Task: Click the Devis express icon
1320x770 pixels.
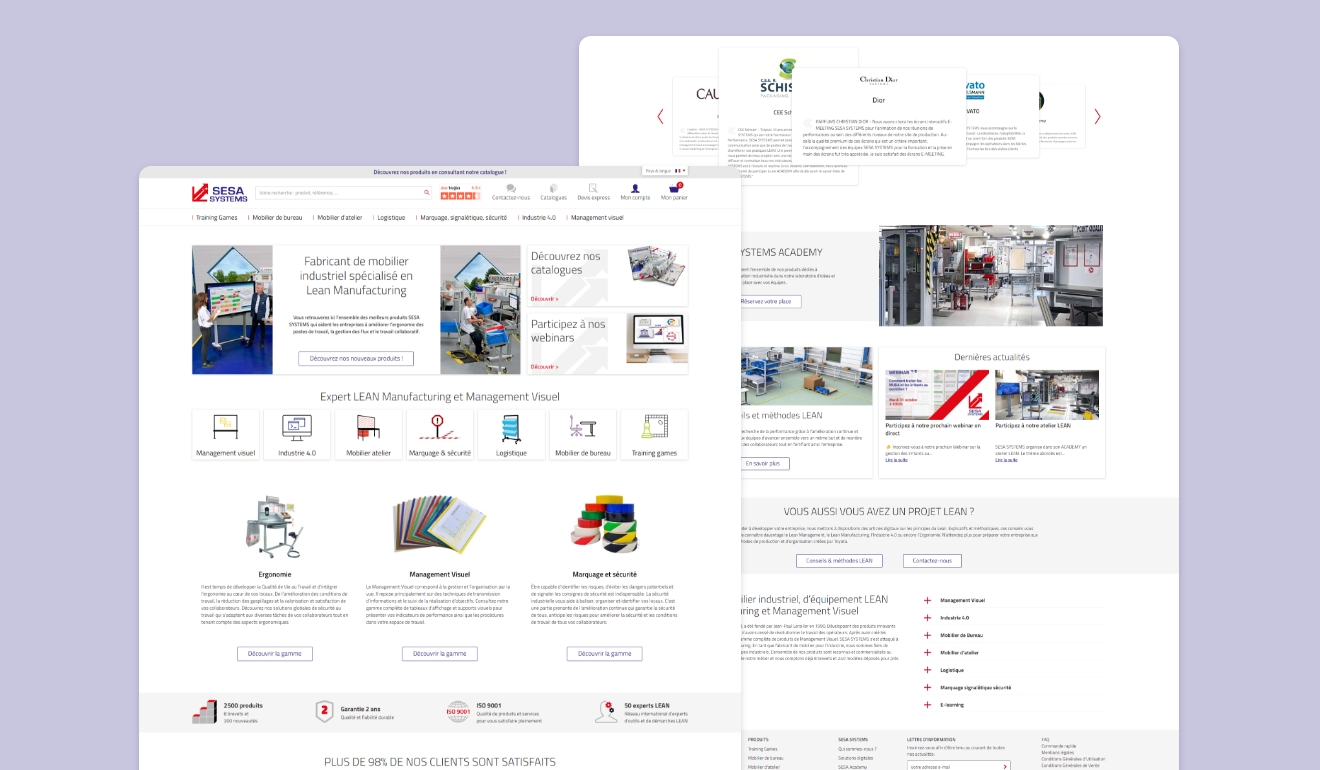Action: point(593,188)
